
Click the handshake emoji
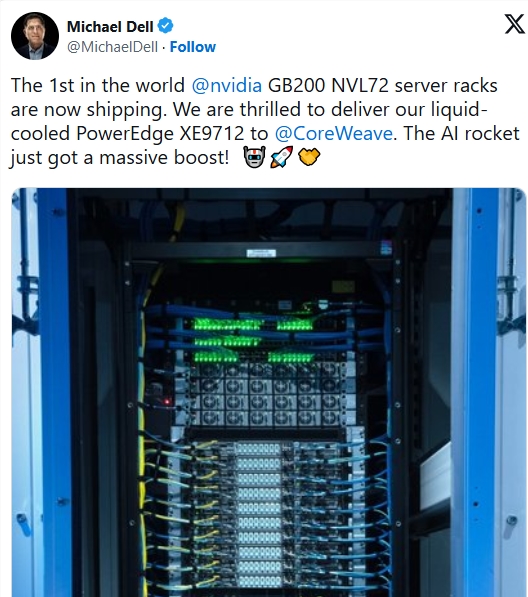tap(309, 157)
